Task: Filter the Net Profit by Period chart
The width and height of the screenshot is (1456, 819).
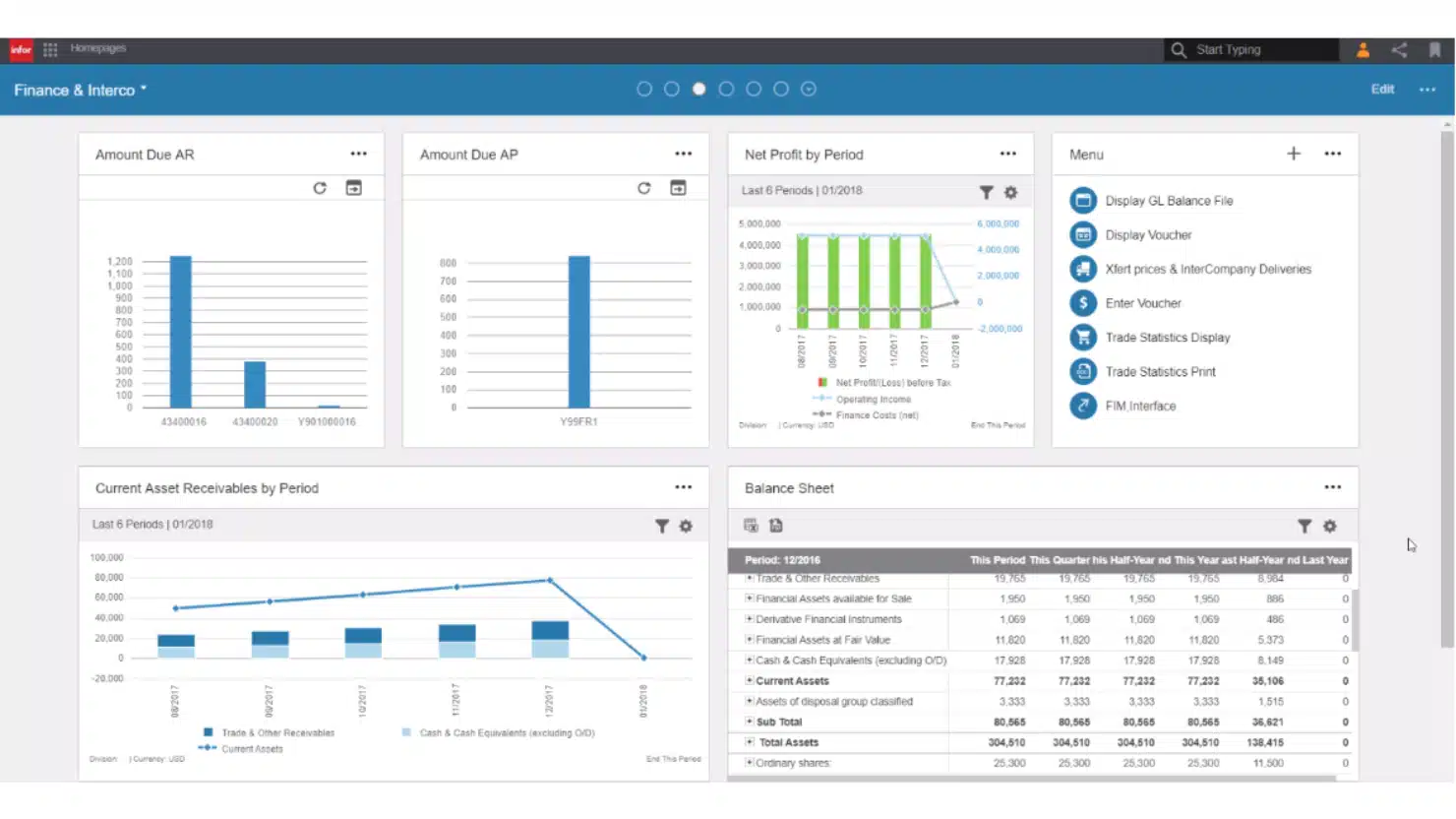Action: (987, 192)
